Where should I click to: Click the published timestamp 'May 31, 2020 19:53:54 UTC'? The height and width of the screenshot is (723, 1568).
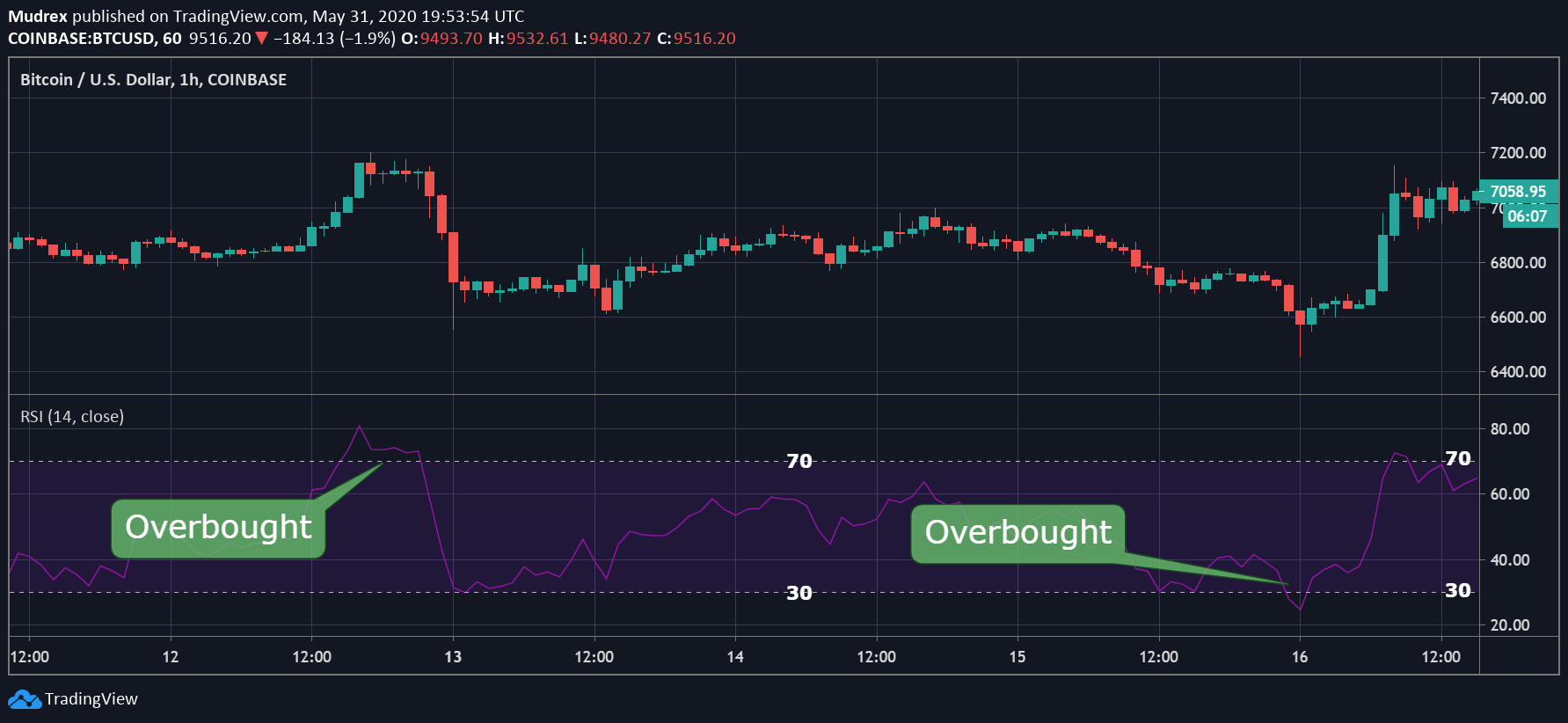coord(419,16)
